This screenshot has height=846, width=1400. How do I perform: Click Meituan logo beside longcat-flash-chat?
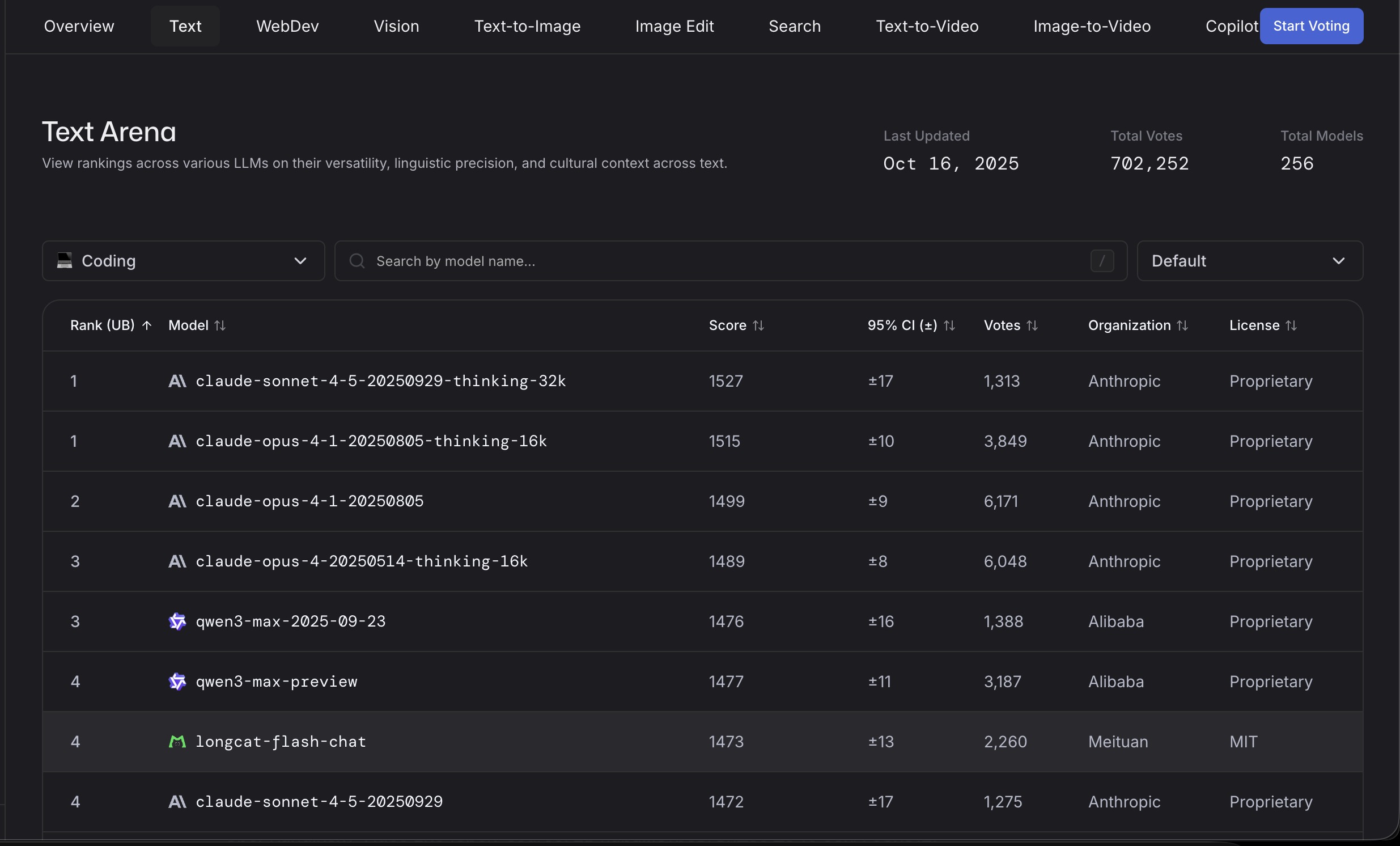177,742
